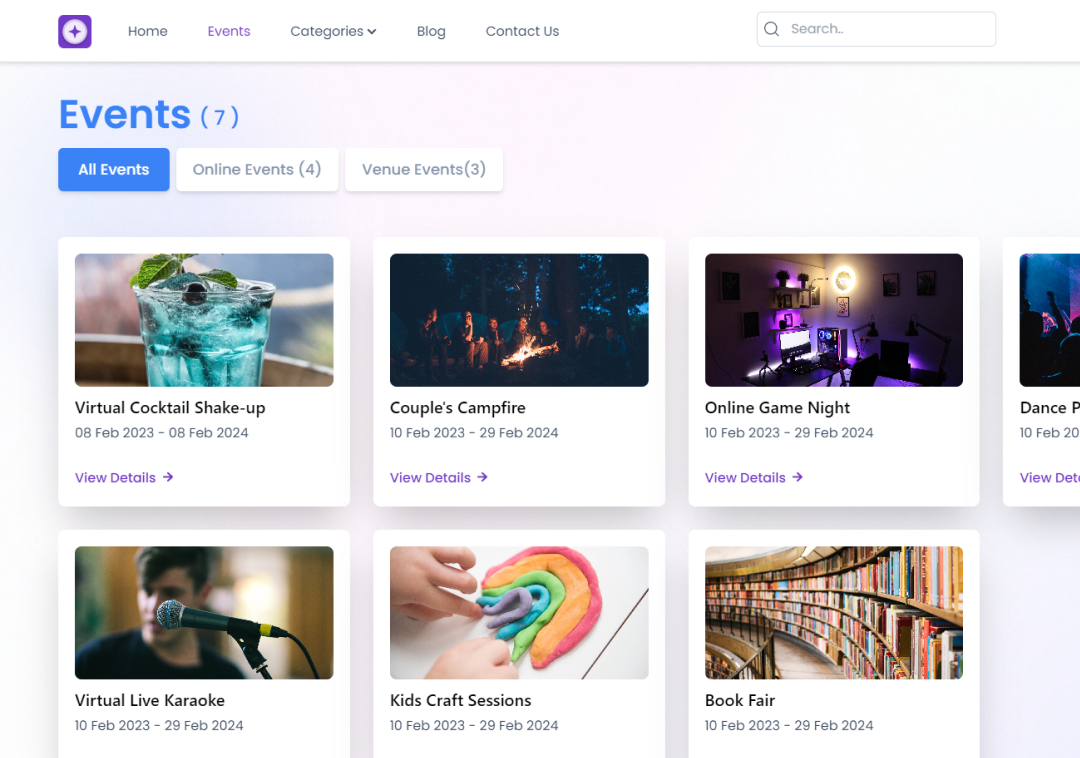Open the Book Fair event title

point(740,700)
